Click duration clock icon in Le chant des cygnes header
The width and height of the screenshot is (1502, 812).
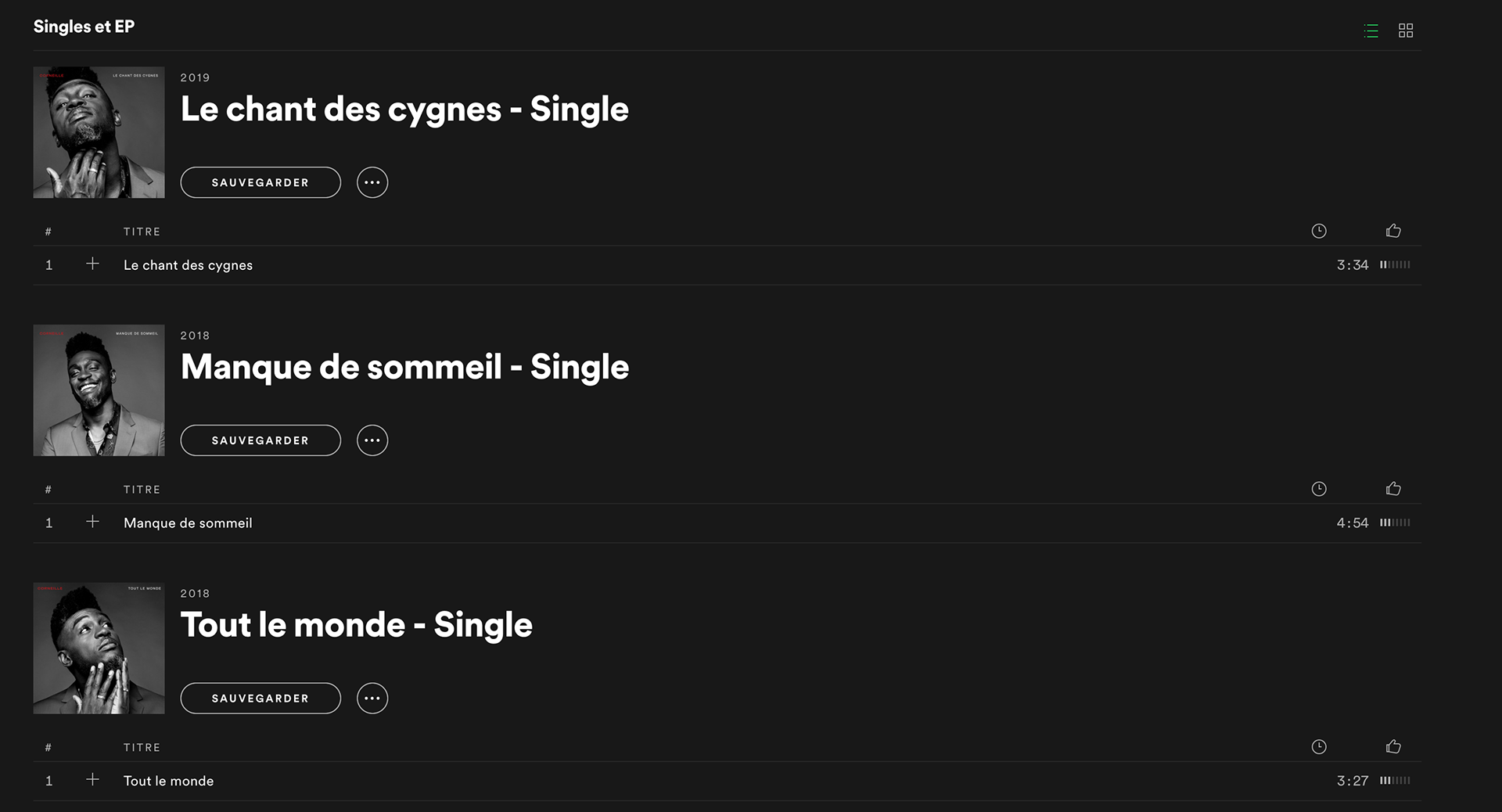coord(1319,231)
